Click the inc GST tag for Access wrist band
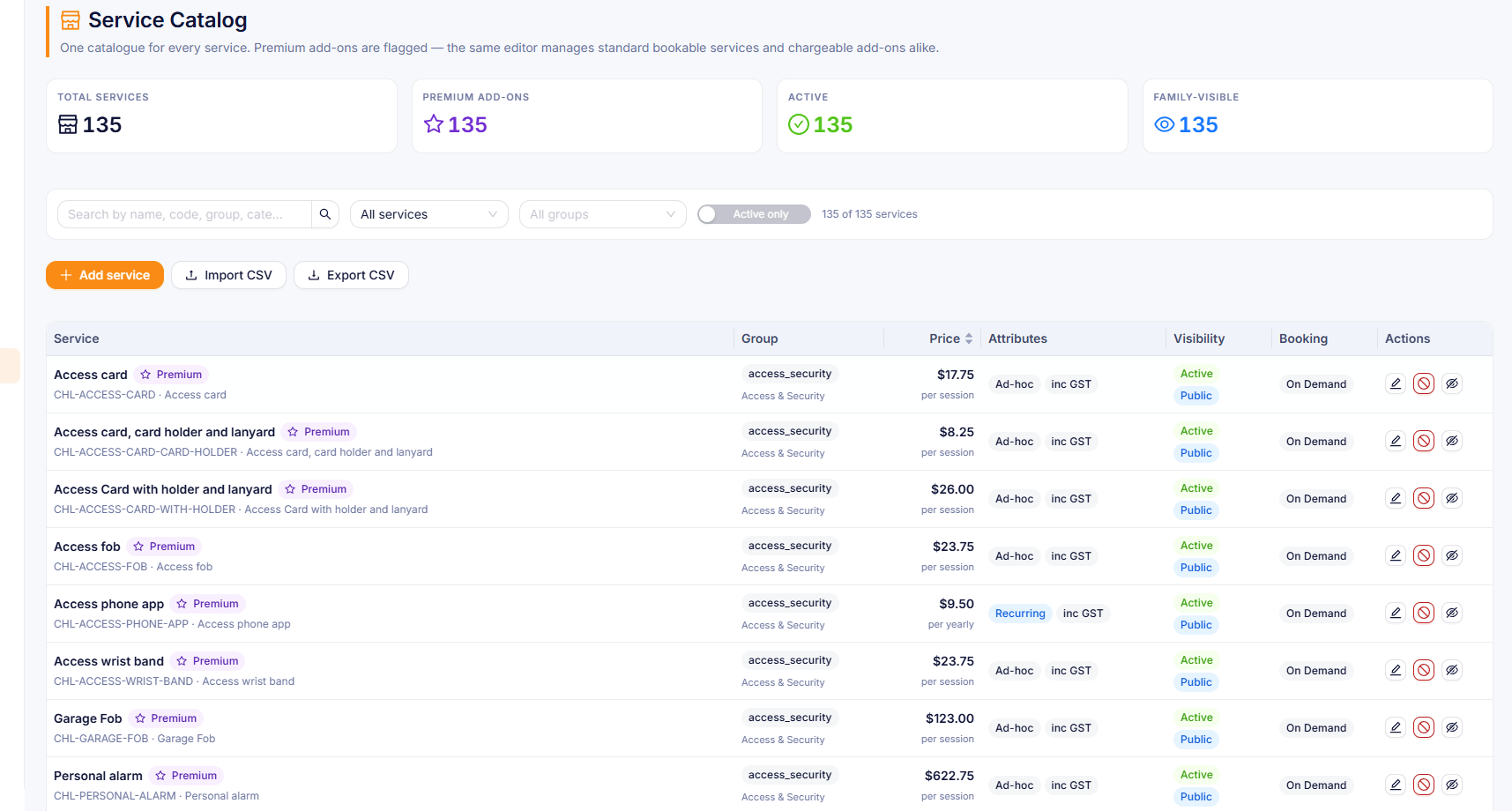This screenshot has height=811, width=1512. (1071, 671)
